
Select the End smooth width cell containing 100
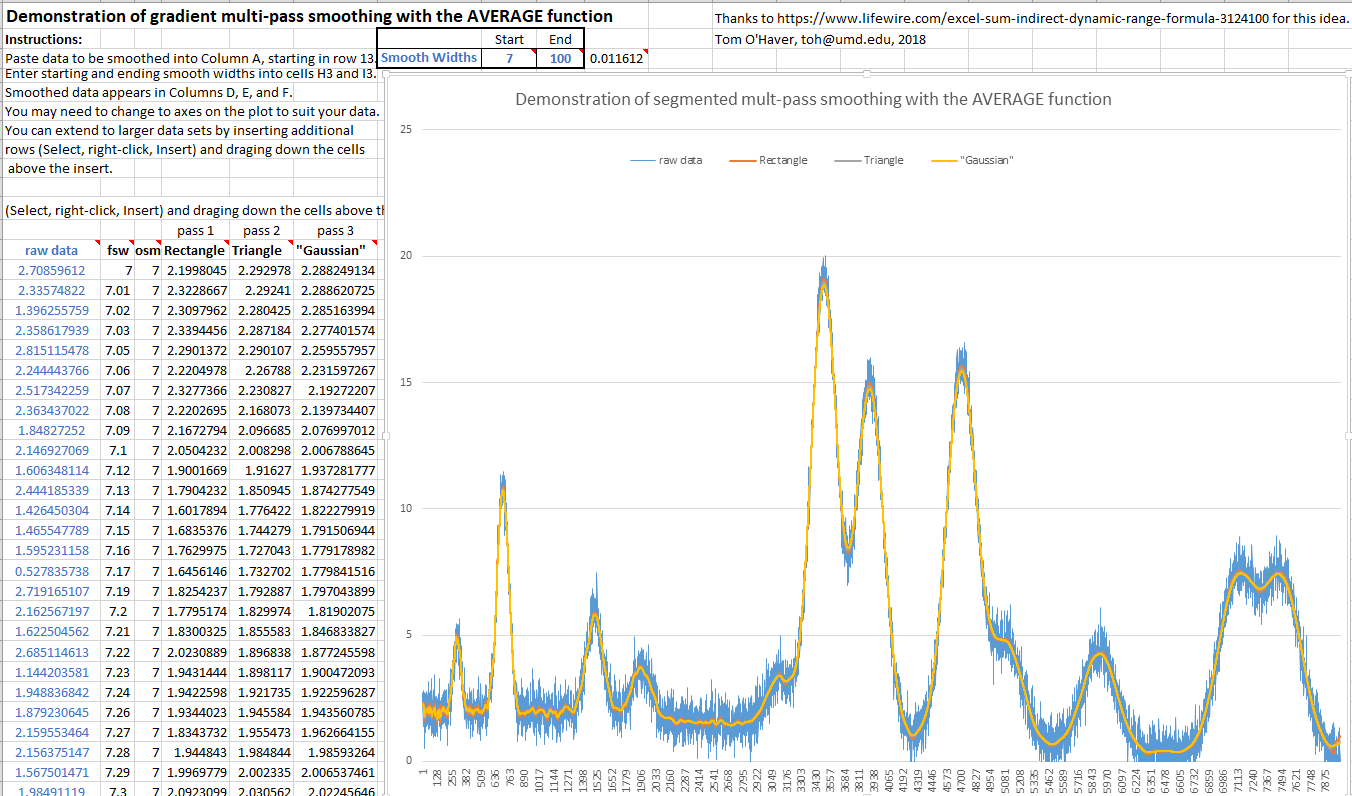click(560, 58)
